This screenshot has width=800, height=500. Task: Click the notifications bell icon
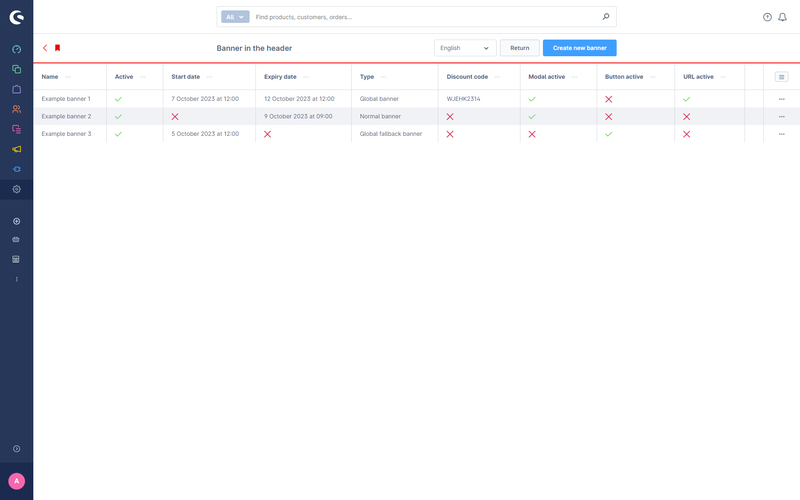[782, 17]
